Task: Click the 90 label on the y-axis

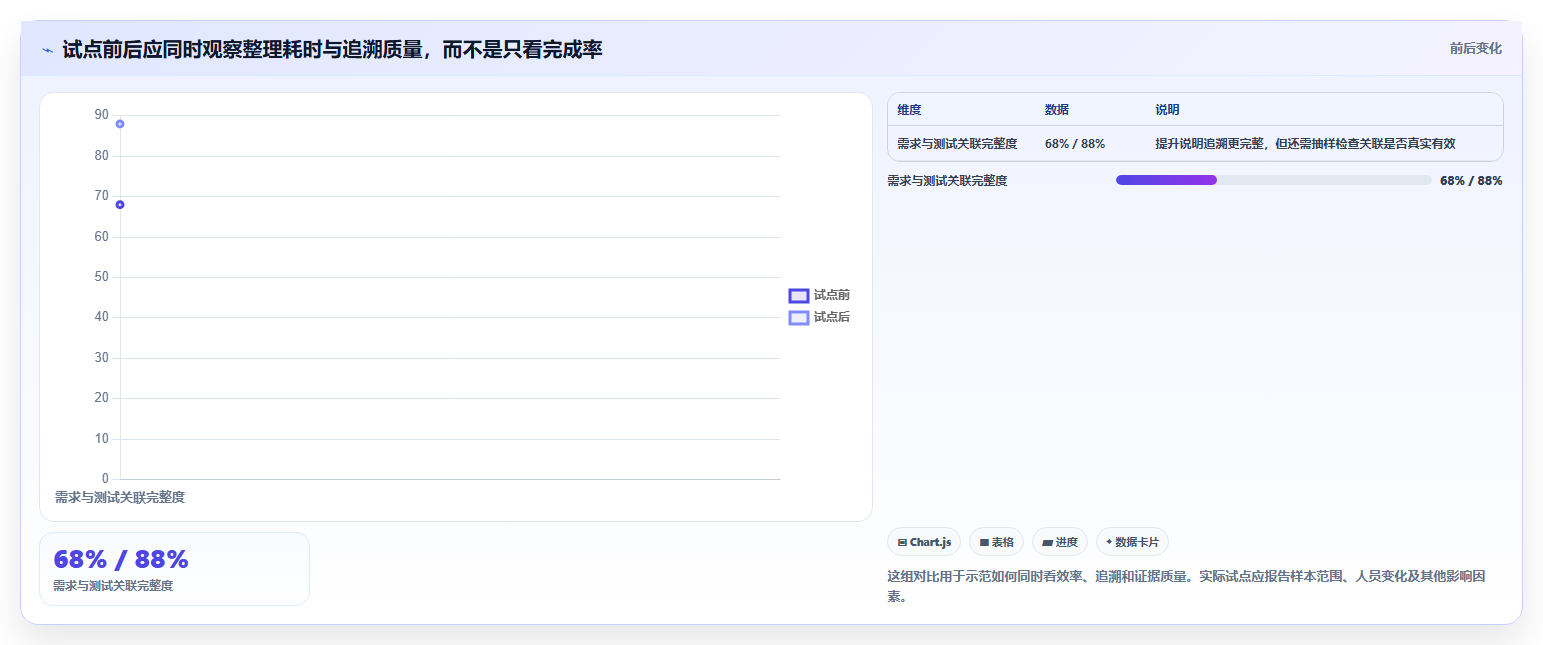Action: pos(101,115)
